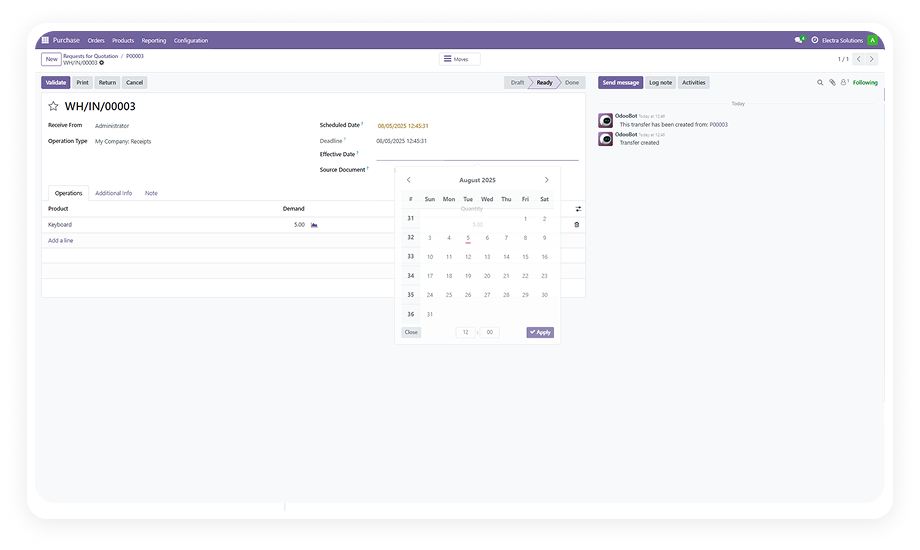This screenshot has height=550, width=920.
Task: Open August 2025 month title picker
Action: point(477,180)
